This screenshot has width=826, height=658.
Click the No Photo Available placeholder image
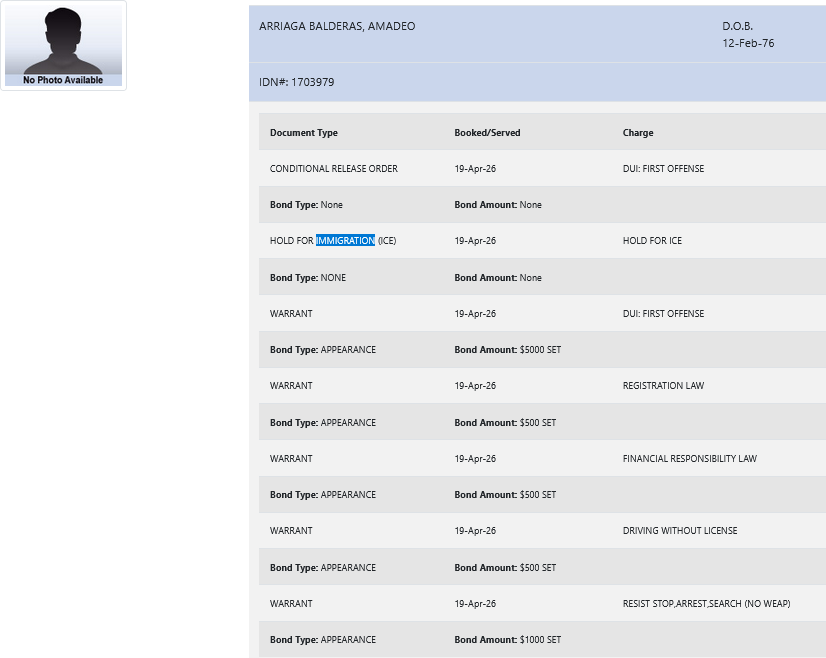click(x=63, y=46)
